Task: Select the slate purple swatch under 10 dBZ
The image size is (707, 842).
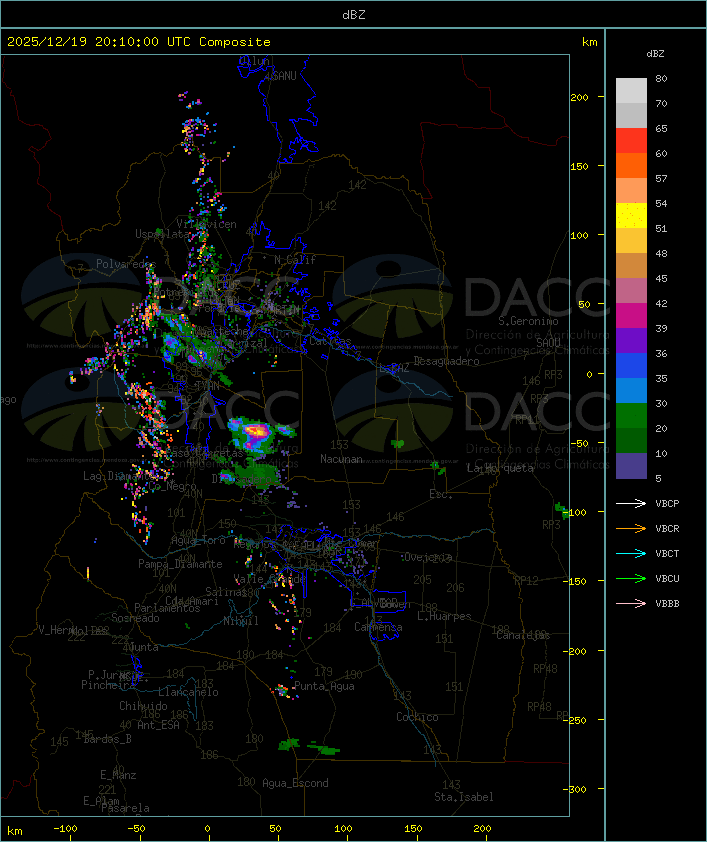Action: 631,466
